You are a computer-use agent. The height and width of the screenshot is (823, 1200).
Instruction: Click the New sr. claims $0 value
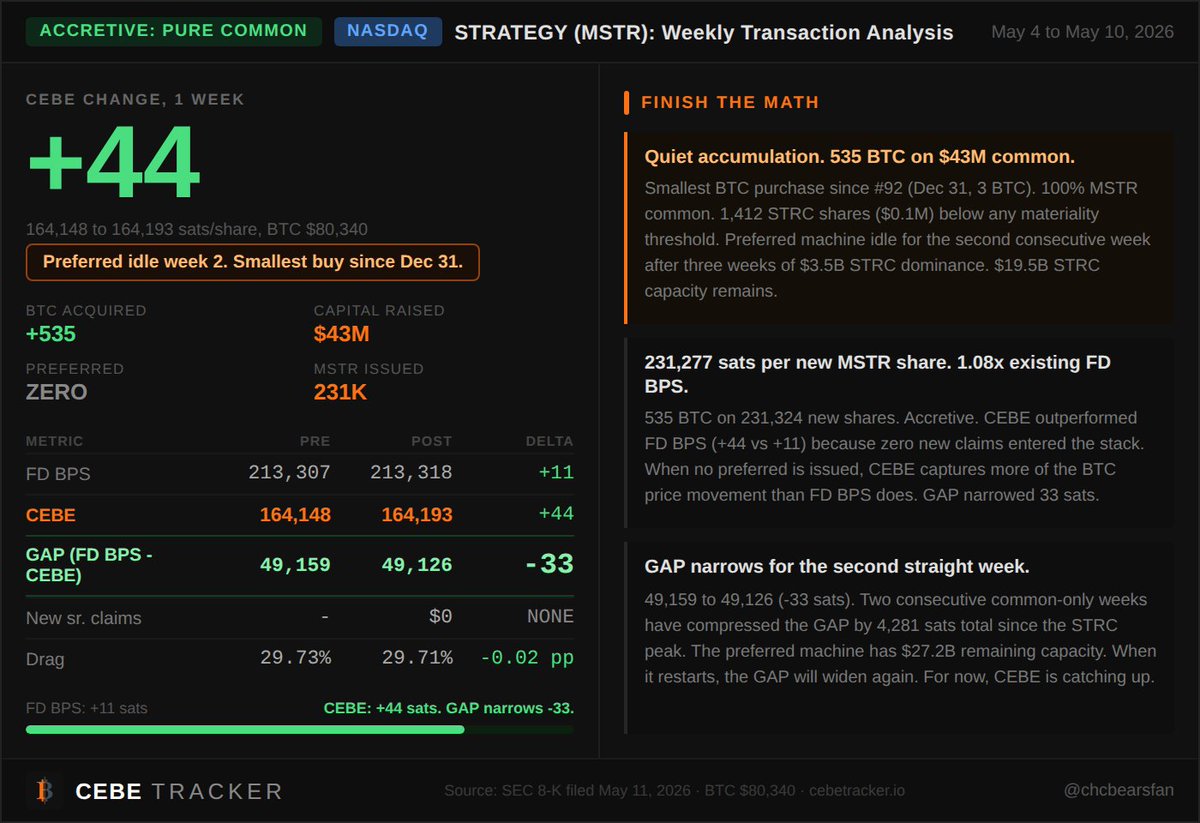(x=440, y=617)
